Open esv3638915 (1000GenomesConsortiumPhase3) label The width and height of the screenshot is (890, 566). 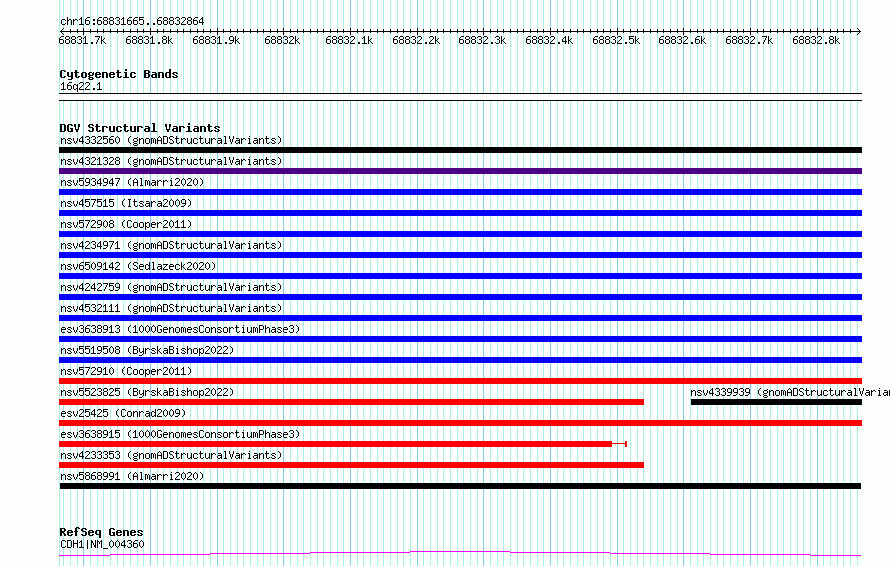click(180, 434)
